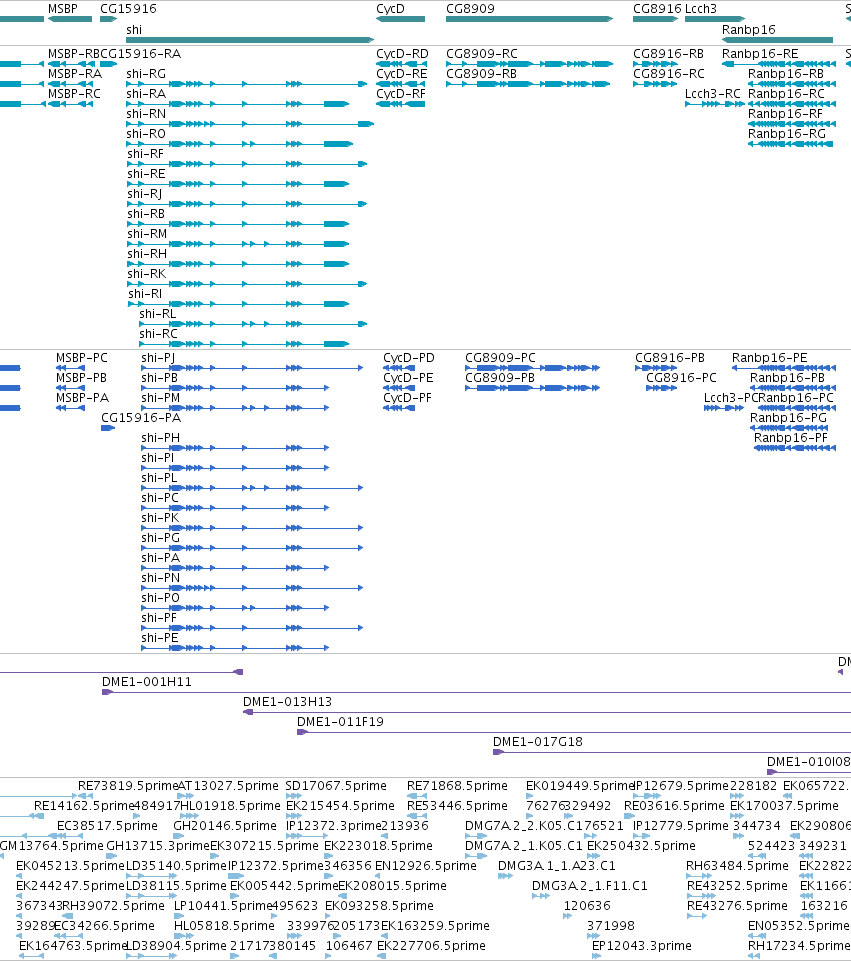The width and height of the screenshot is (851, 961).
Task: Click EST SD17067.5prime
Action: tap(336, 786)
